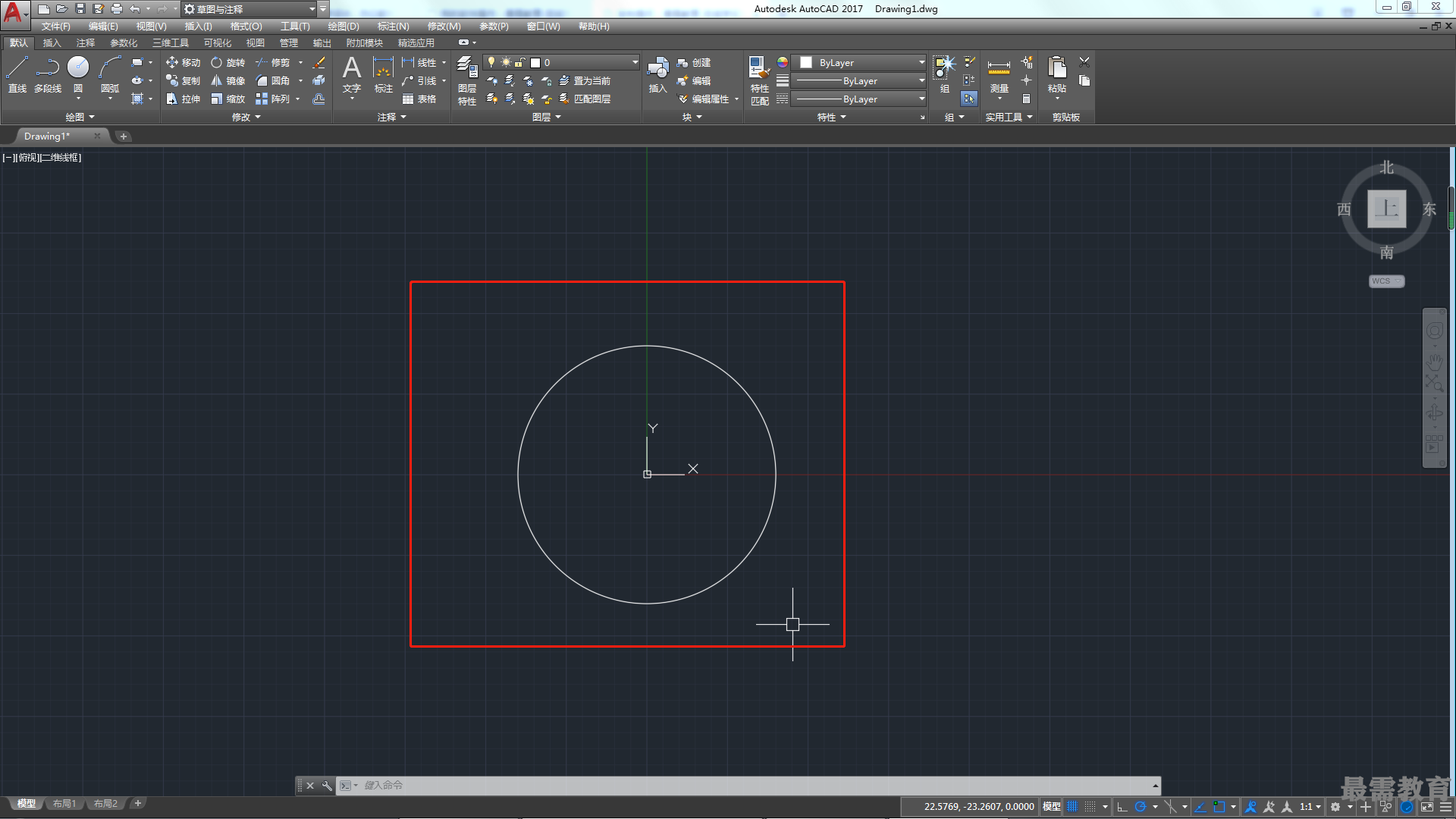
Task: Switch to the 布局1 layout tab
Action: pyautogui.click(x=64, y=804)
